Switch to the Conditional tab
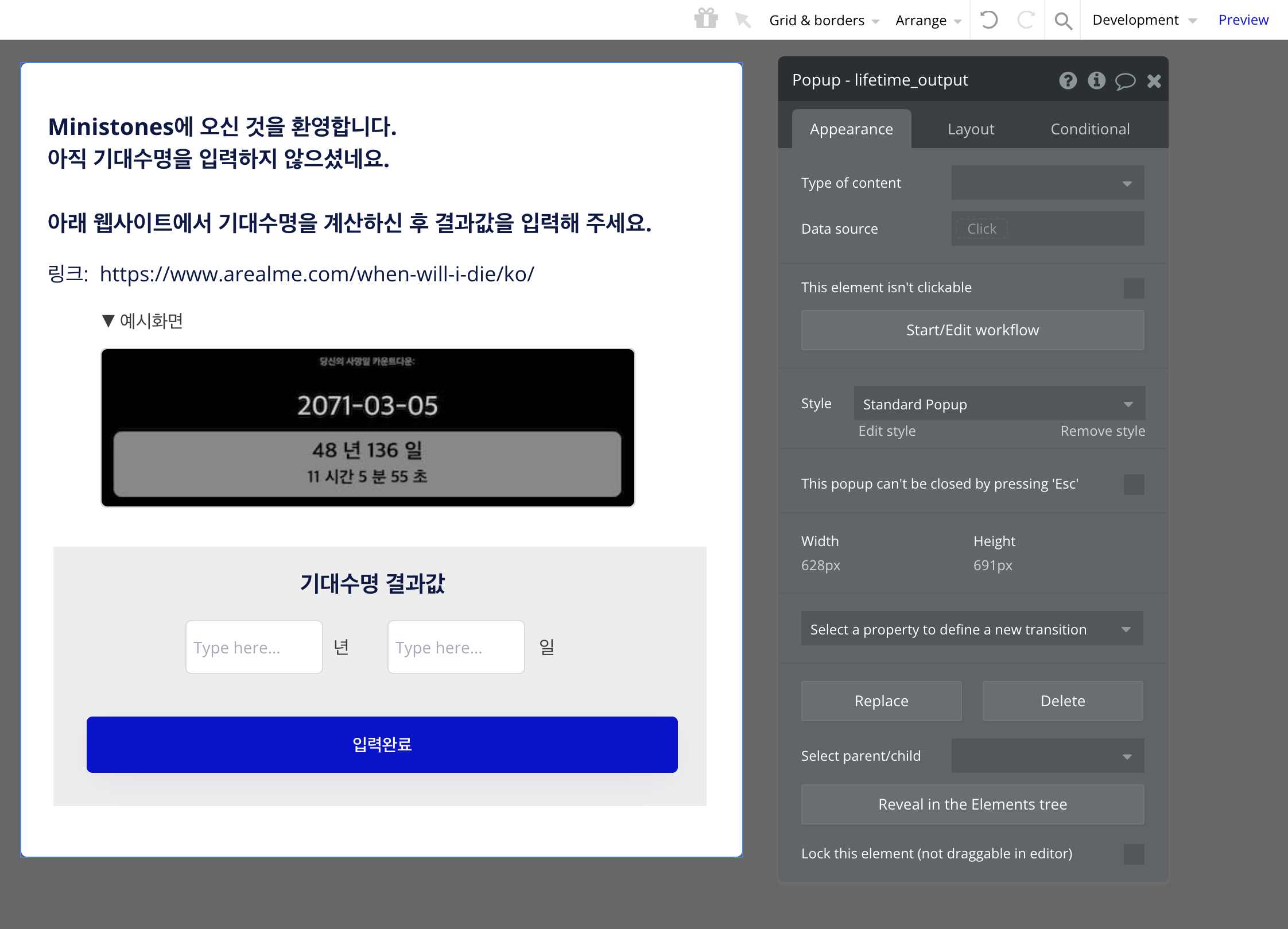 [1090, 129]
